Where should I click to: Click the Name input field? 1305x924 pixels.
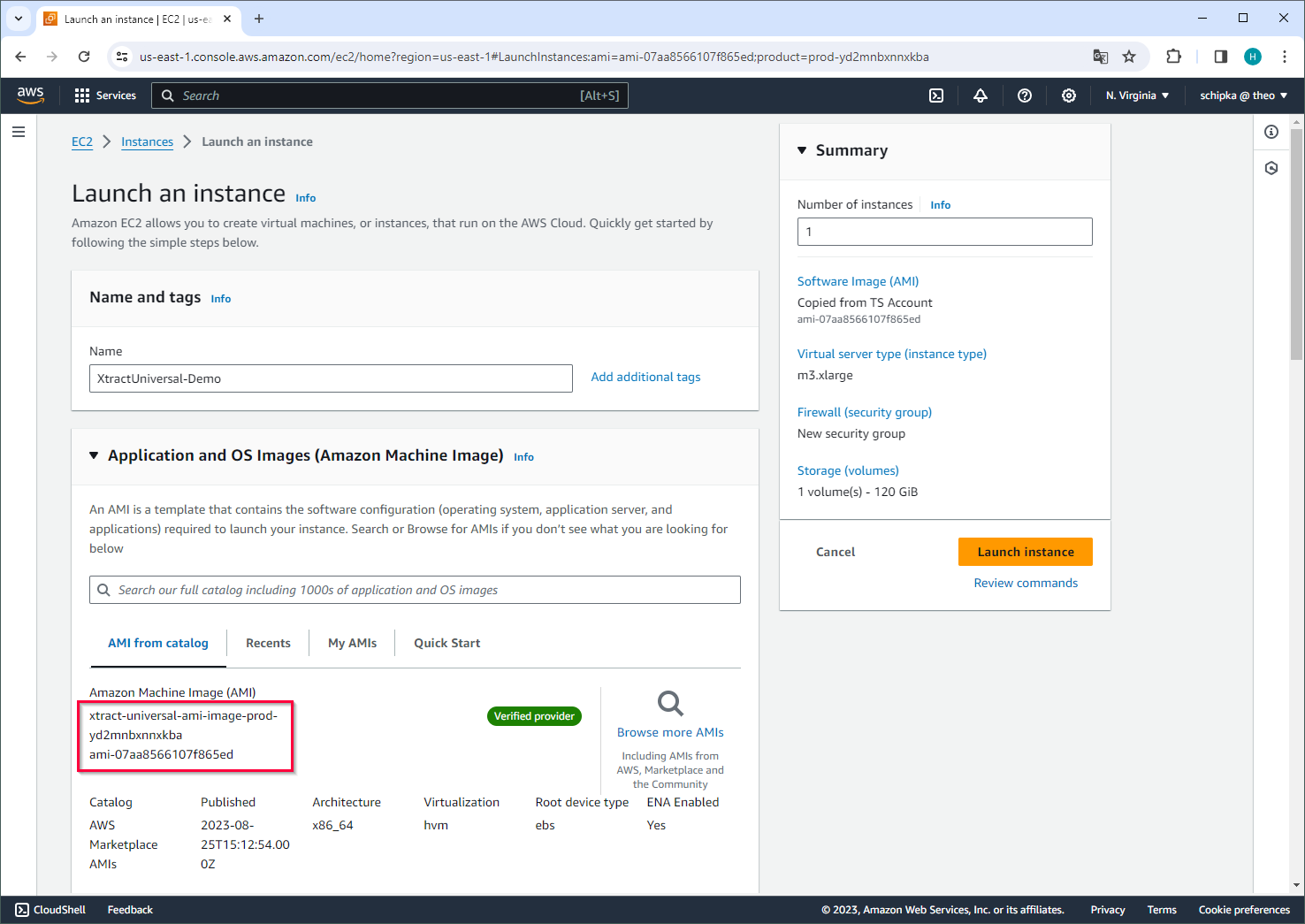(x=331, y=378)
